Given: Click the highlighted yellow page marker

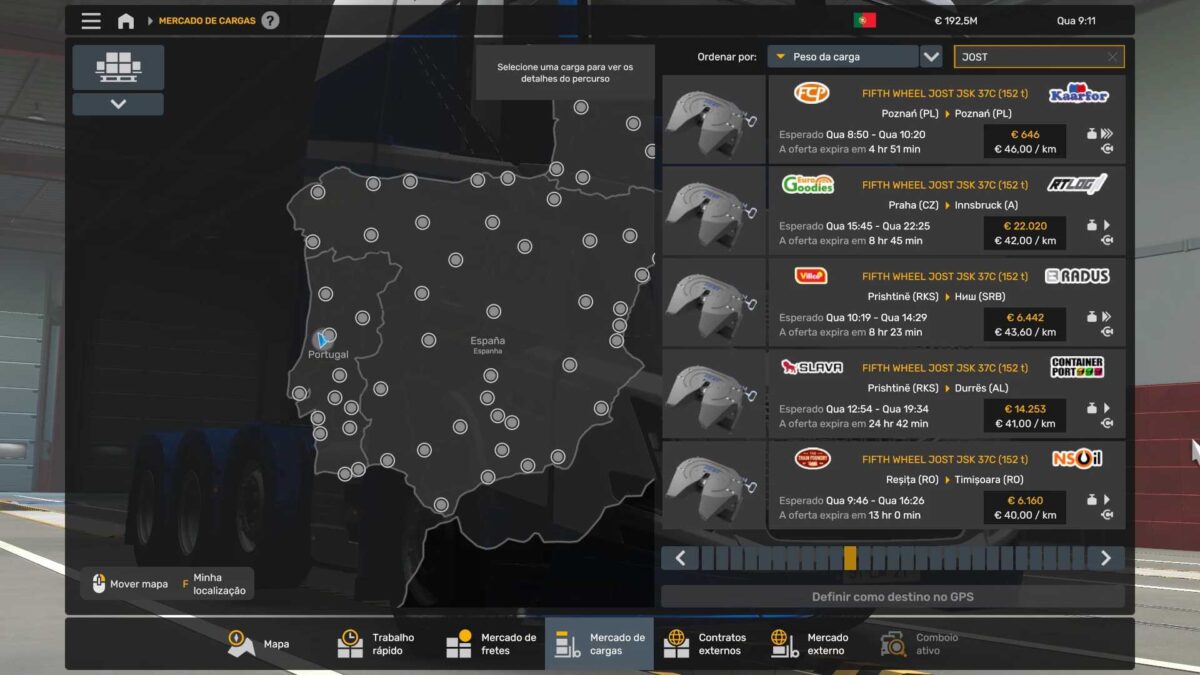Looking at the screenshot, I should pyautogui.click(x=850, y=558).
